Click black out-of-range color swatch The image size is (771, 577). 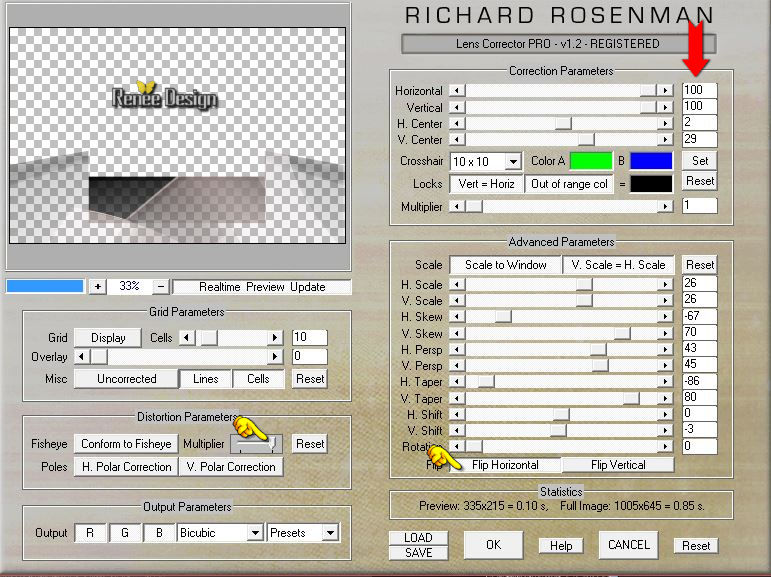(651, 184)
